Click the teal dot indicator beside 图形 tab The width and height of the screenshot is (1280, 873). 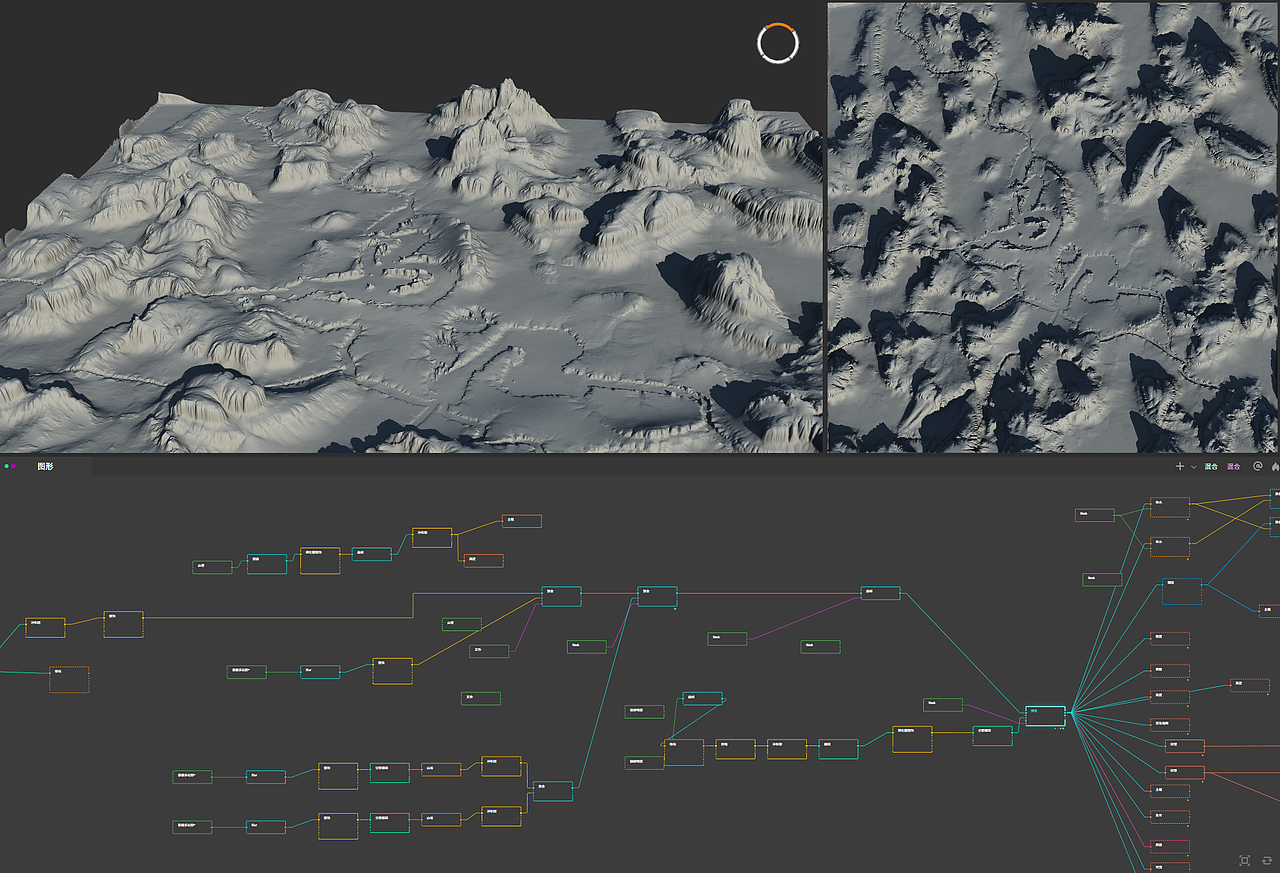(6, 466)
